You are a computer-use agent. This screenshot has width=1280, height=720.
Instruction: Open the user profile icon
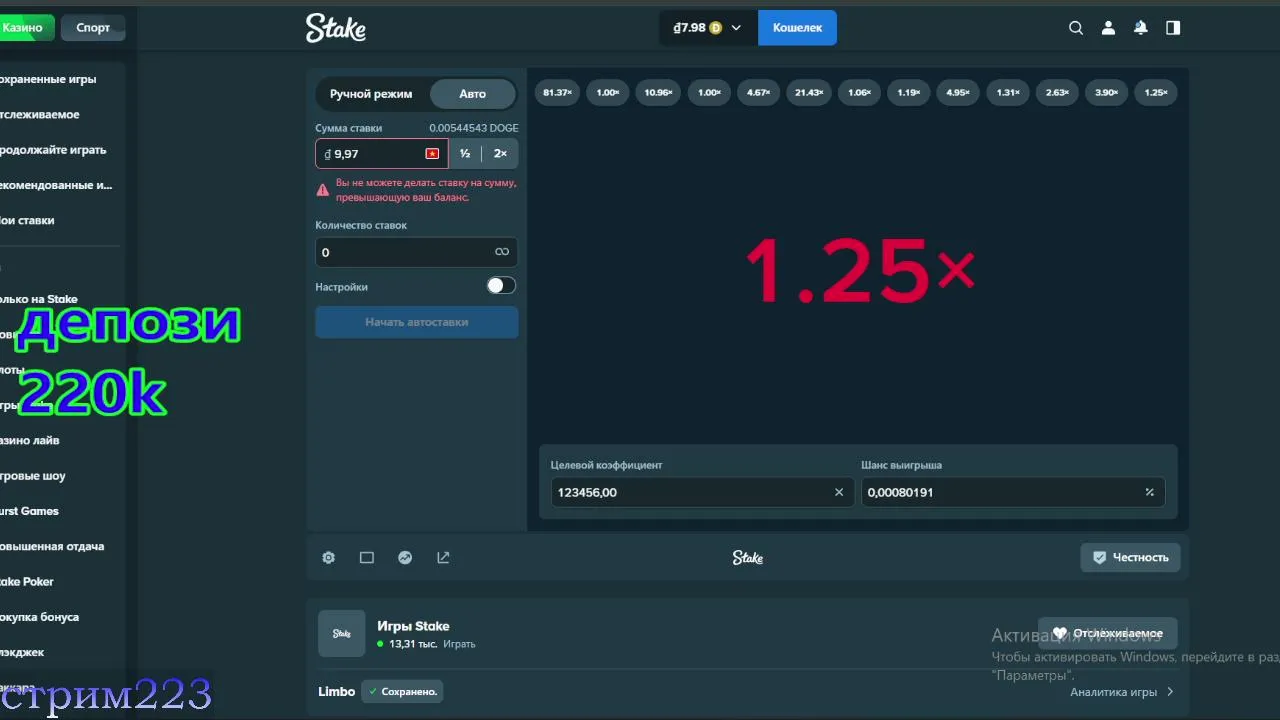pyautogui.click(x=1108, y=28)
